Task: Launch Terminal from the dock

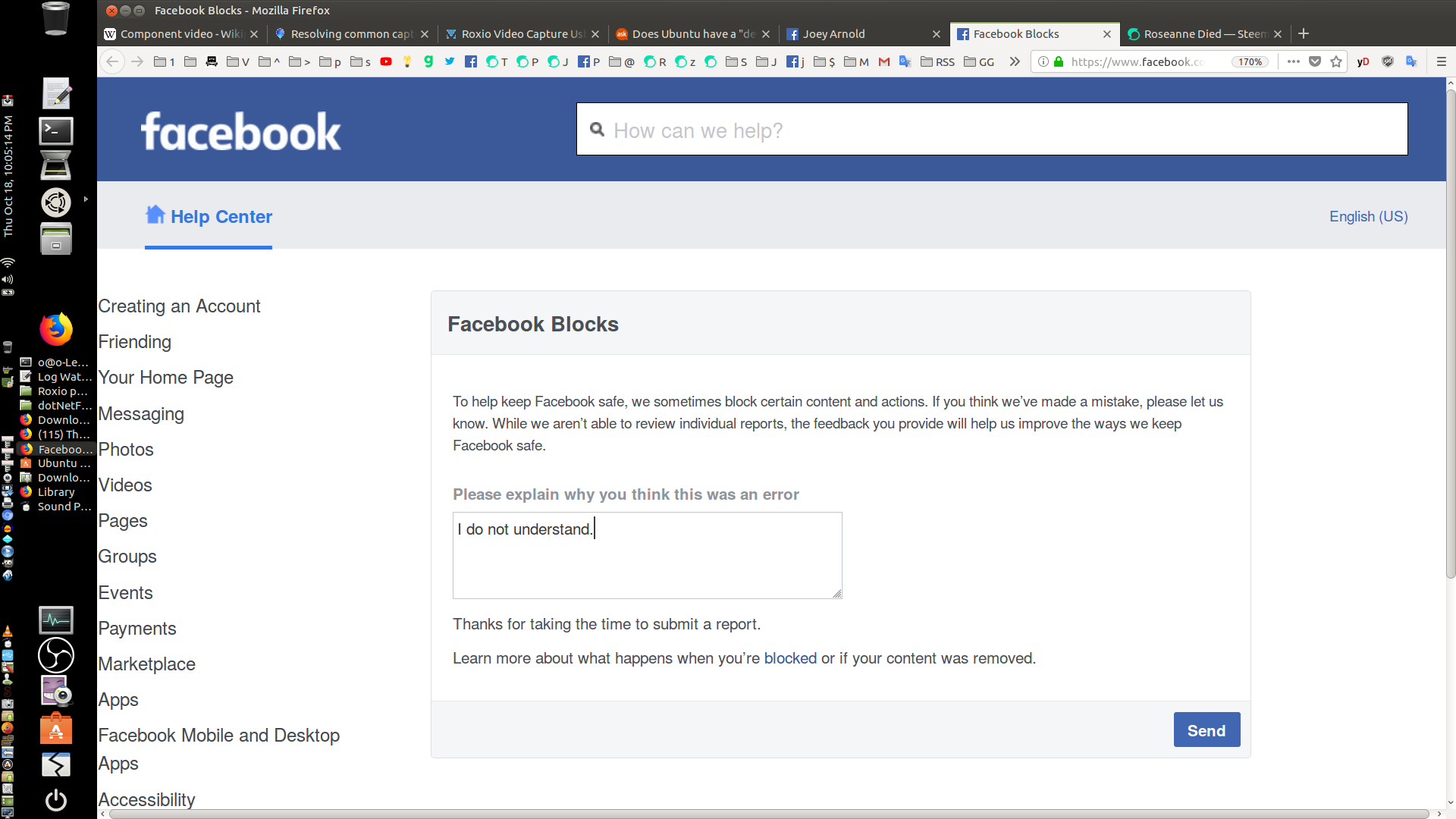Action: 56,130
